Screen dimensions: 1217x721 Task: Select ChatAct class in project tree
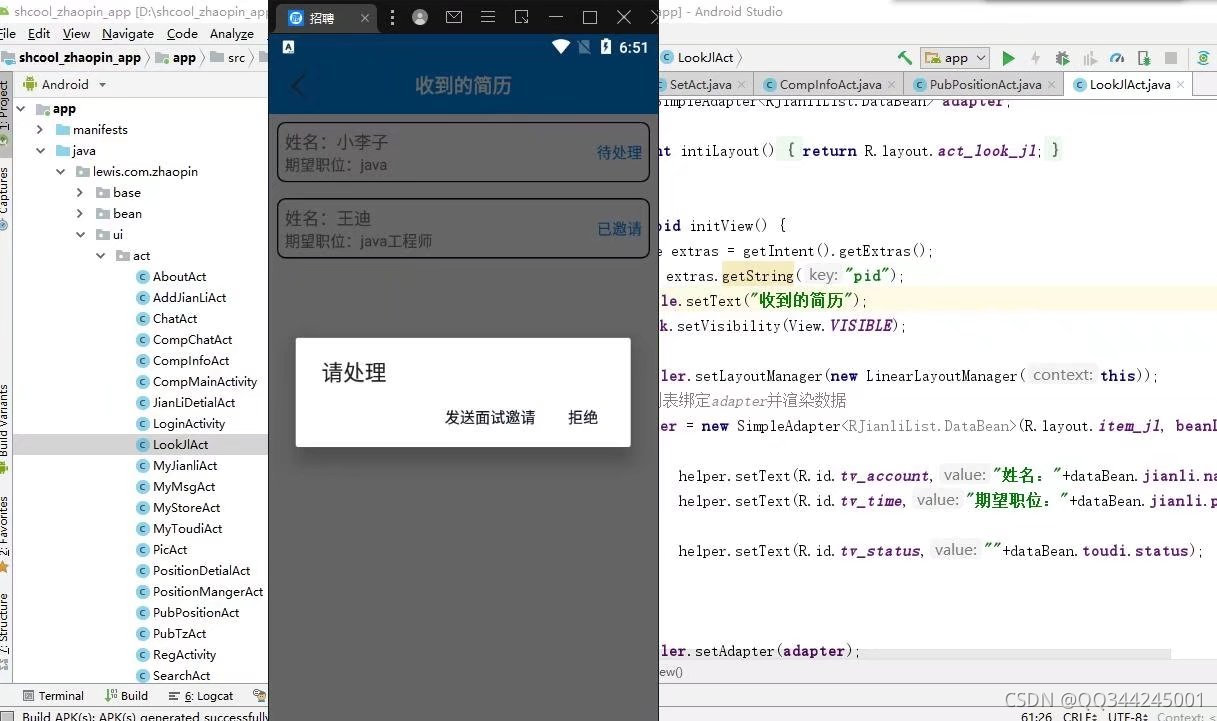(166, 319)
